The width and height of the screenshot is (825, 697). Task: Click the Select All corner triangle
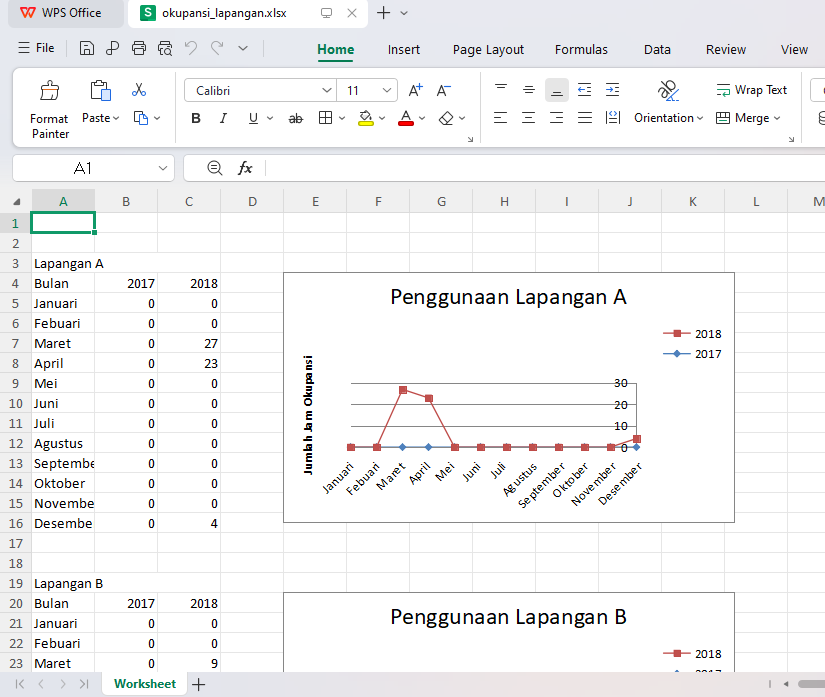tap(17, 201)
